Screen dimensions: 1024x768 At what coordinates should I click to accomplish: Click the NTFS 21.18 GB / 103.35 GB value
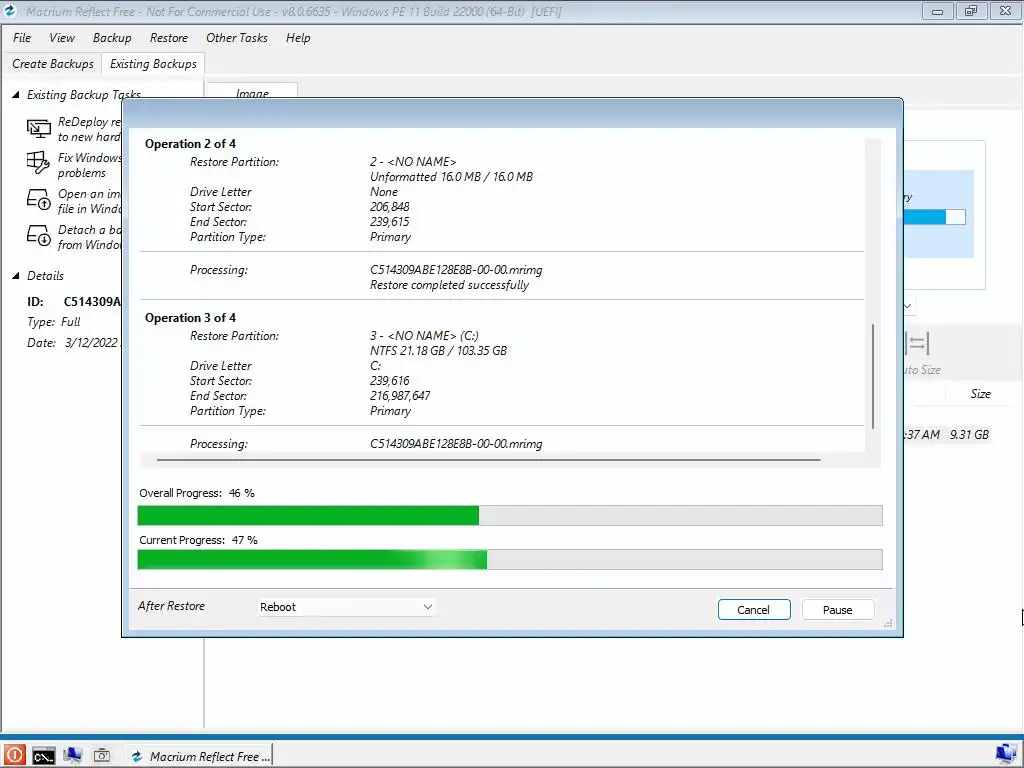tap(438, 351)
